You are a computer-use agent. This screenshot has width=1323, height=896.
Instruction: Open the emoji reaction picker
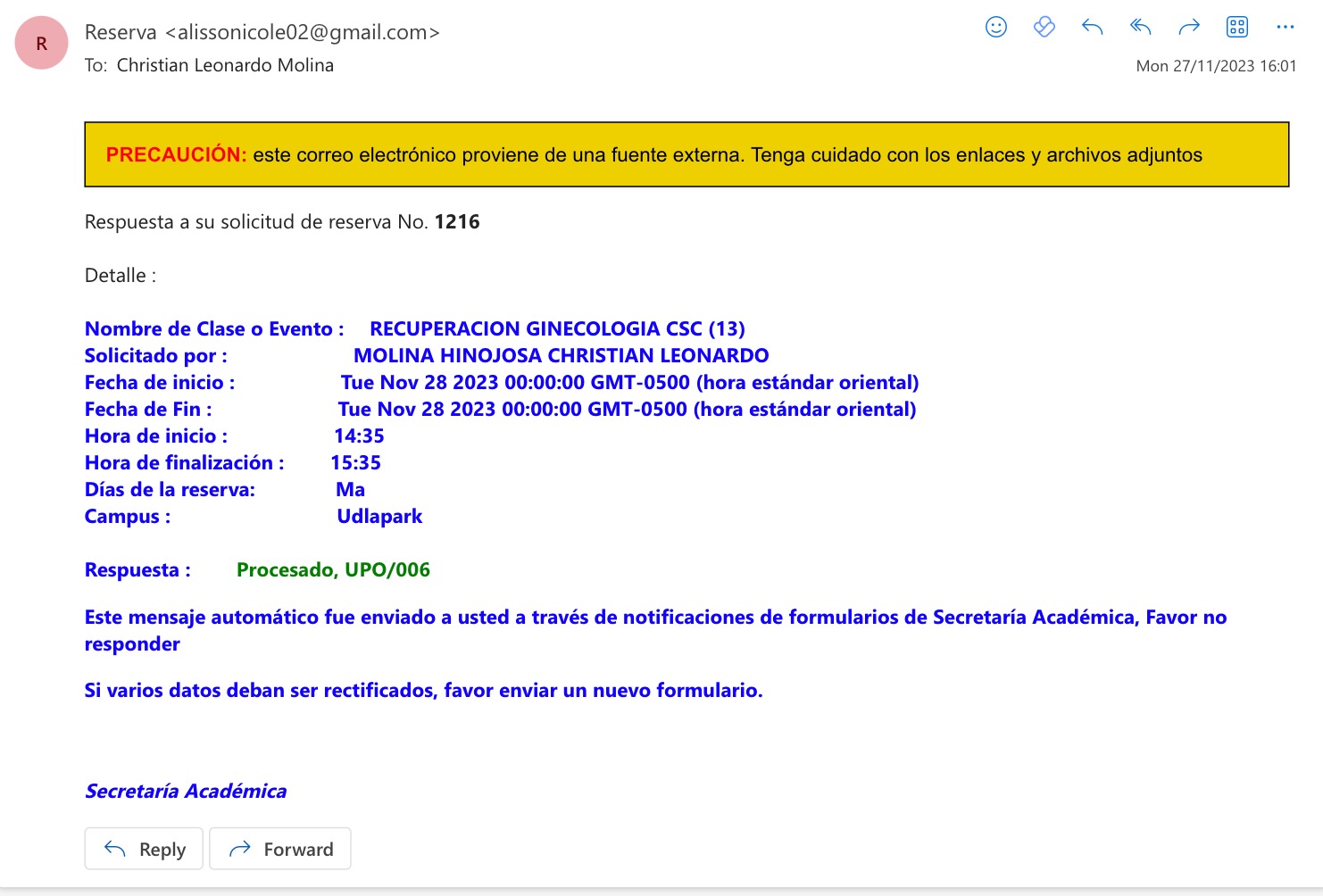pyautogui.click(x=995, y=27)
